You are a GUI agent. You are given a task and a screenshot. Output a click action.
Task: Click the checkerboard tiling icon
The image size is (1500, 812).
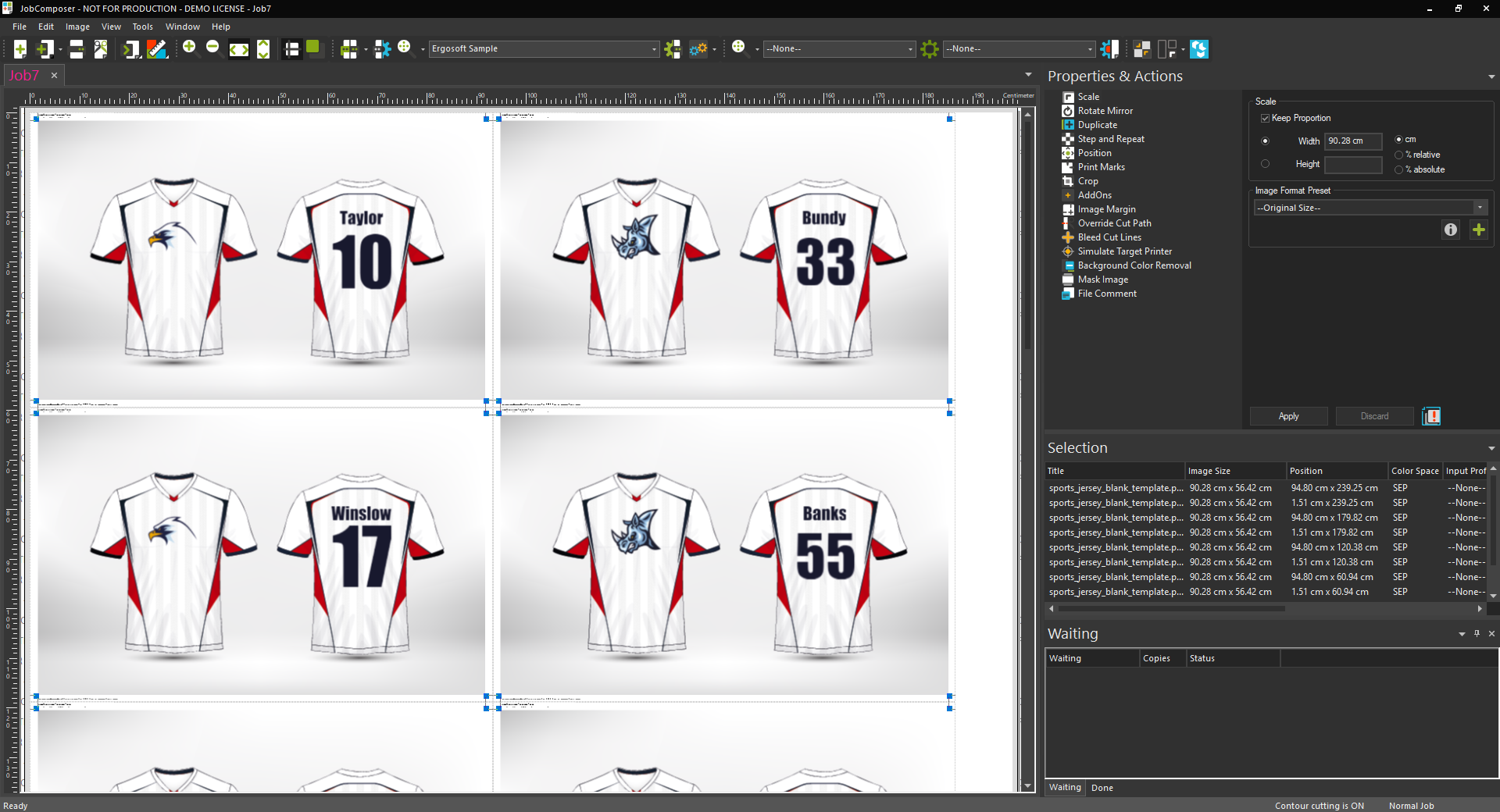point(1141,49)
